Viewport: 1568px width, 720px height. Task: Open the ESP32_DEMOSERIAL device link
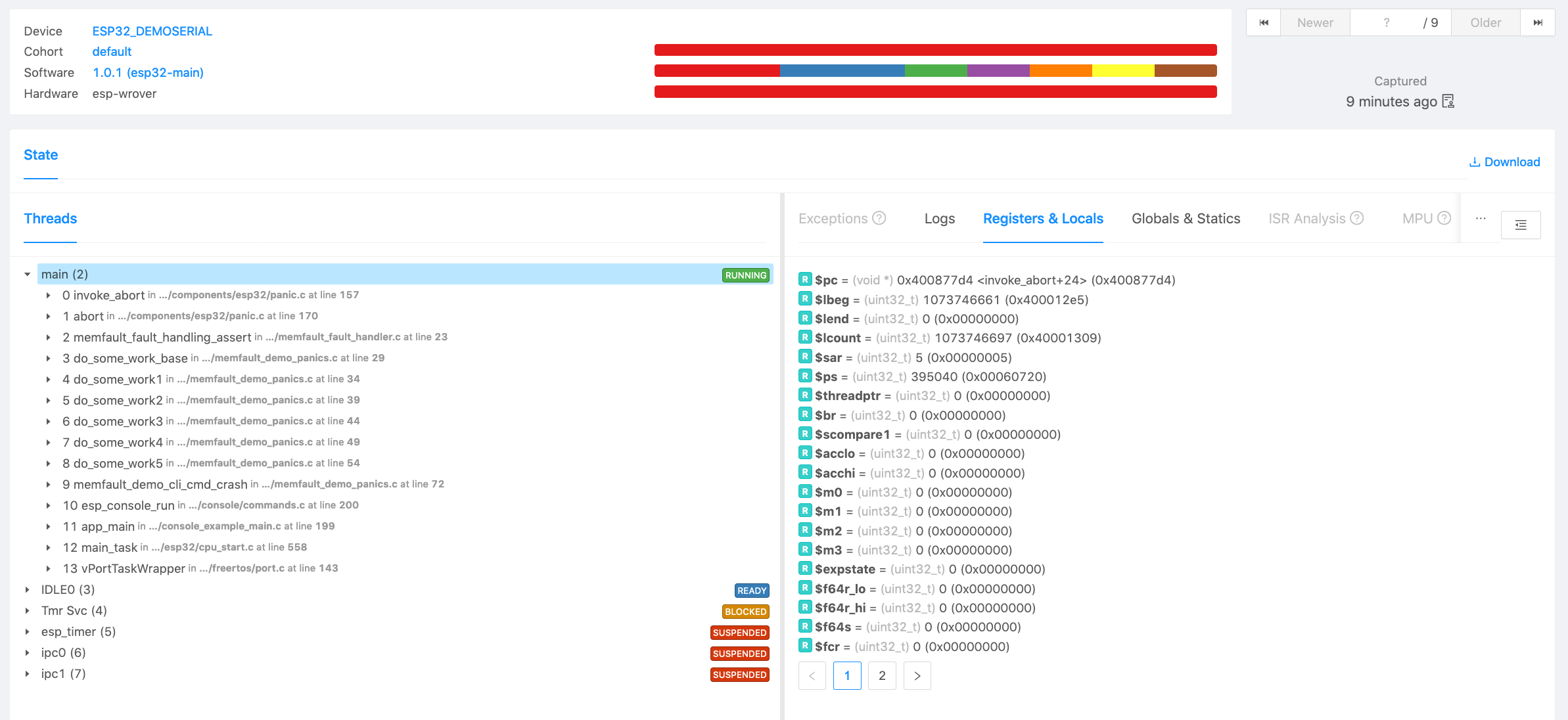coord(152,31)
